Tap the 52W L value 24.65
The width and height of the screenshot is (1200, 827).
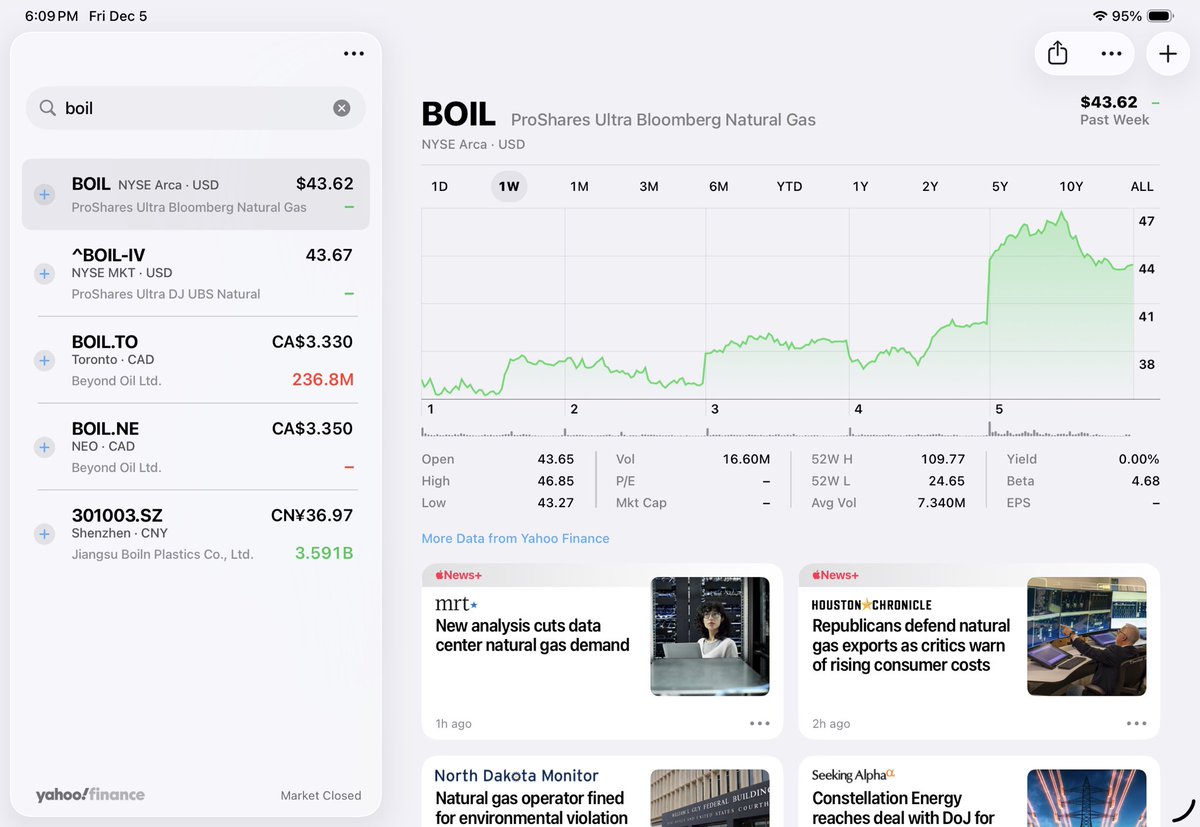click(946, 481)
